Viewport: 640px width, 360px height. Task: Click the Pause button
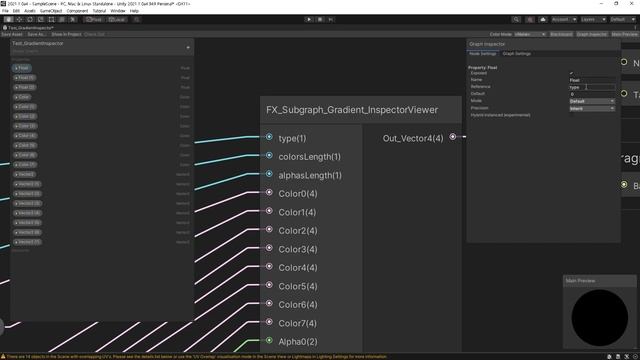point(320,19)
